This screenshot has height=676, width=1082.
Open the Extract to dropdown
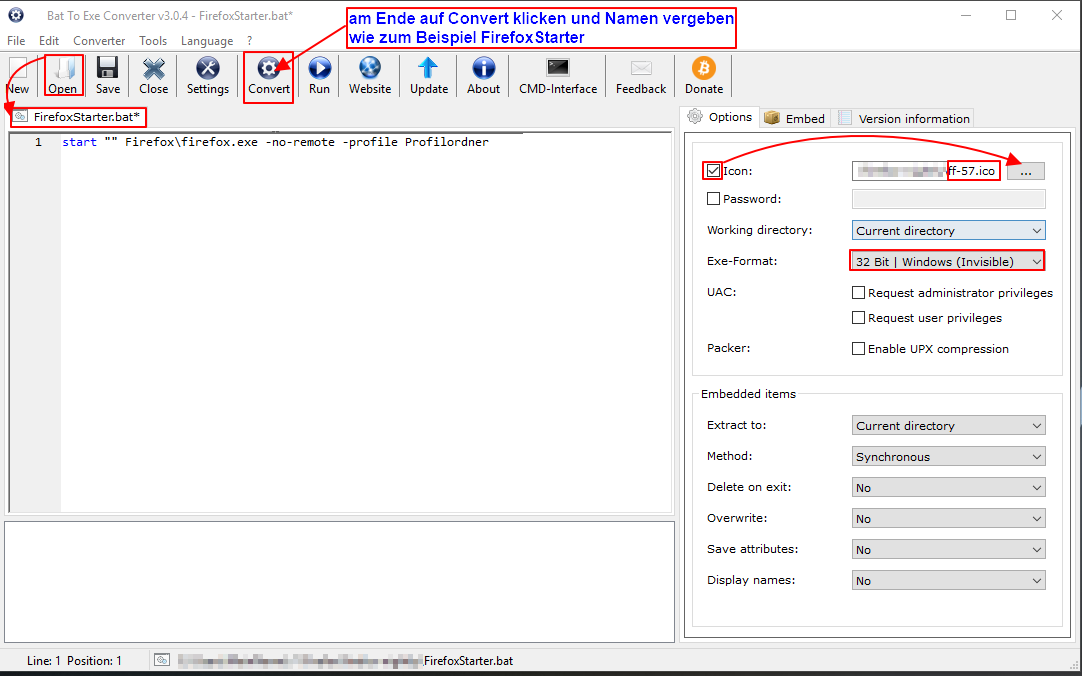pos(948,426)
